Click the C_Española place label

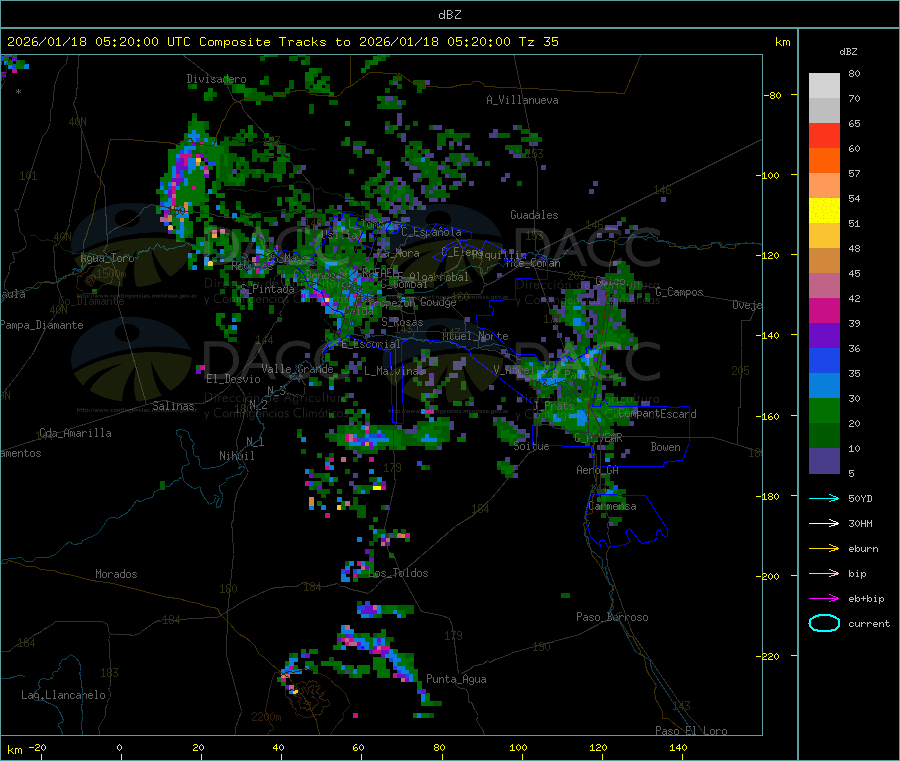431,232
